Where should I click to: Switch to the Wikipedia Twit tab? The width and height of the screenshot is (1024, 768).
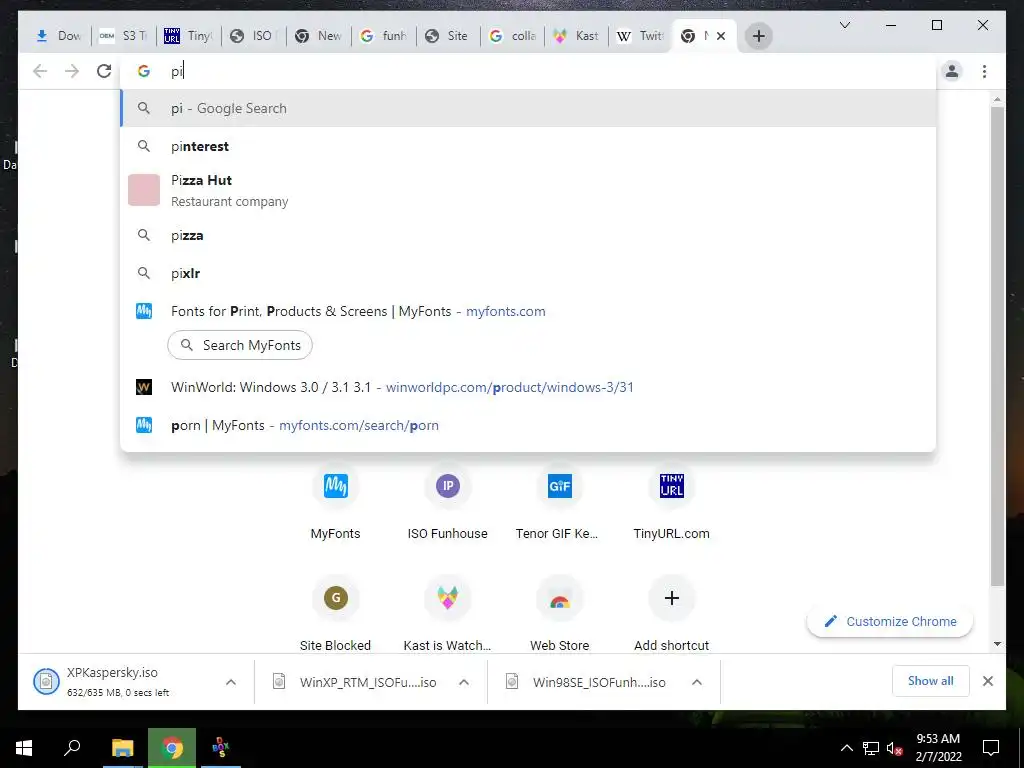(x=640, y=36)
